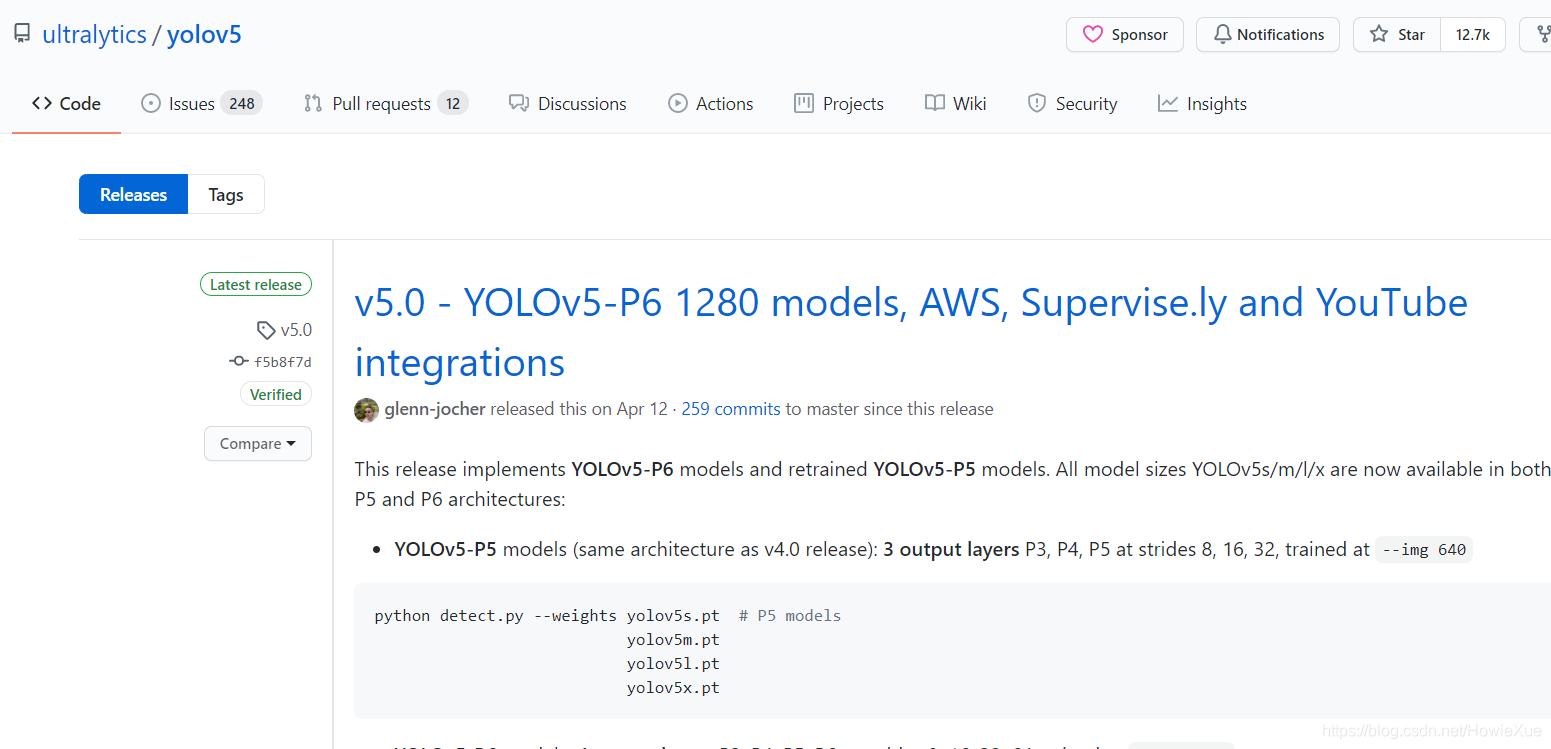The image size is (1551, 749).
Task: Open the ultralytics owner link
Action: 94,35
